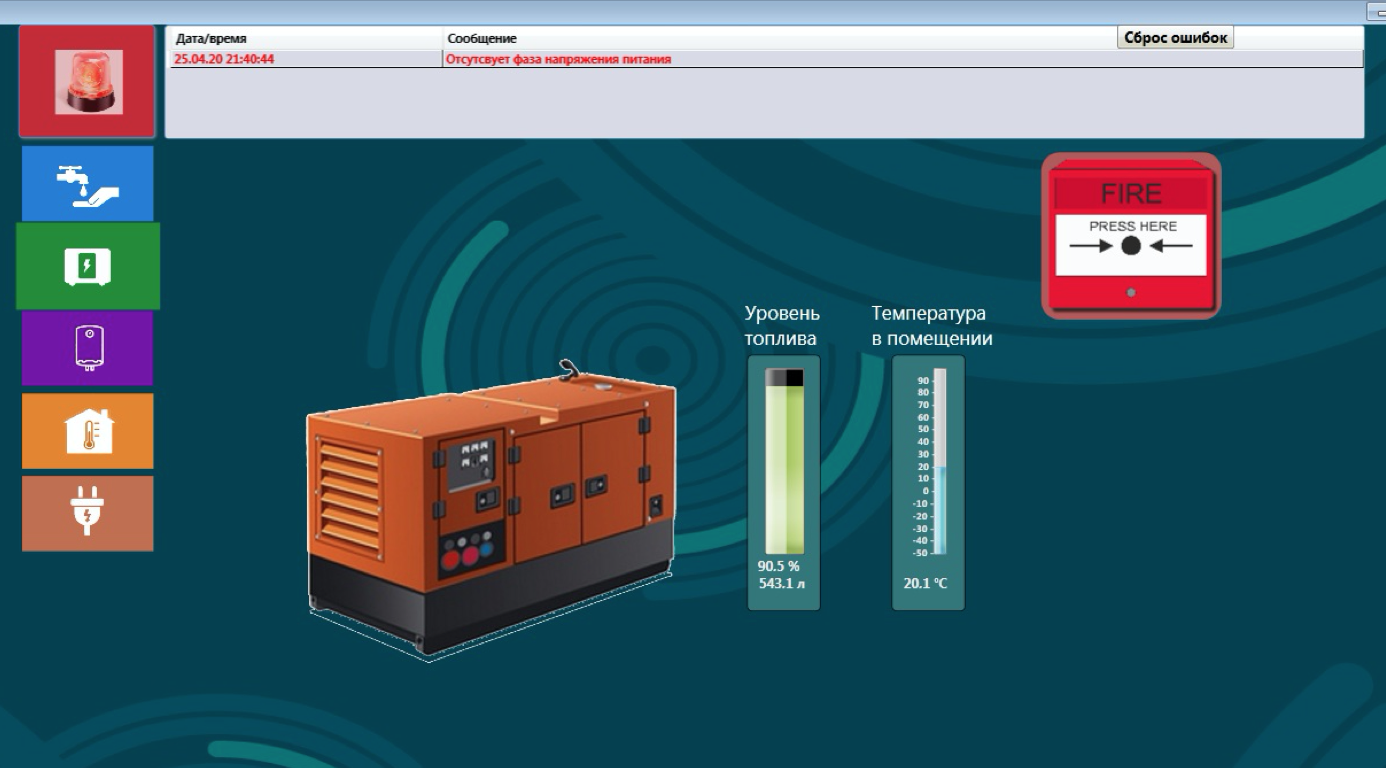This screenshot has width=1386, height=768.
Task: Open the purple water heater tile
Action: 88,348
